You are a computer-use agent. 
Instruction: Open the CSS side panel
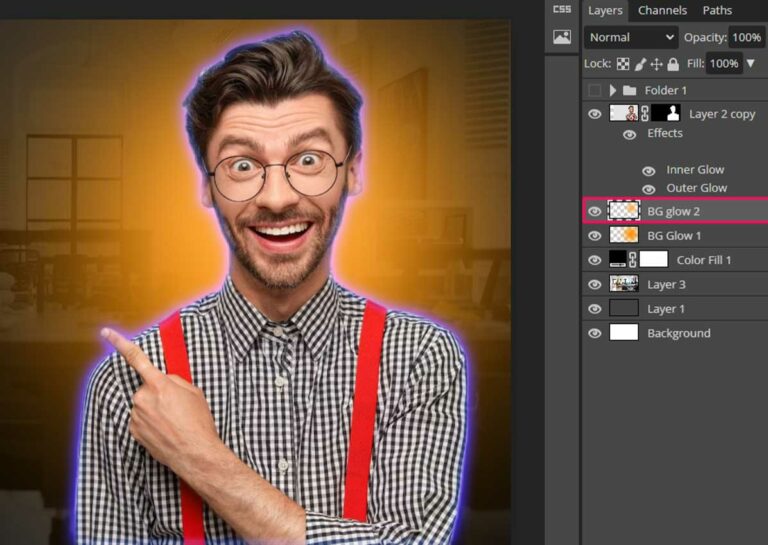[x=561, y=9]
